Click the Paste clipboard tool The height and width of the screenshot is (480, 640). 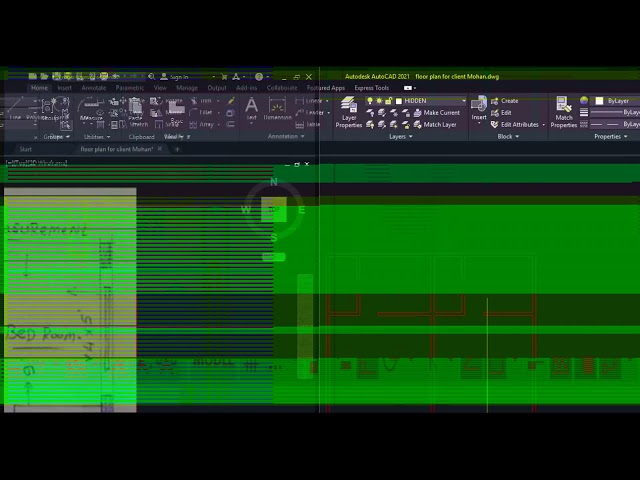tap(136, 109)
